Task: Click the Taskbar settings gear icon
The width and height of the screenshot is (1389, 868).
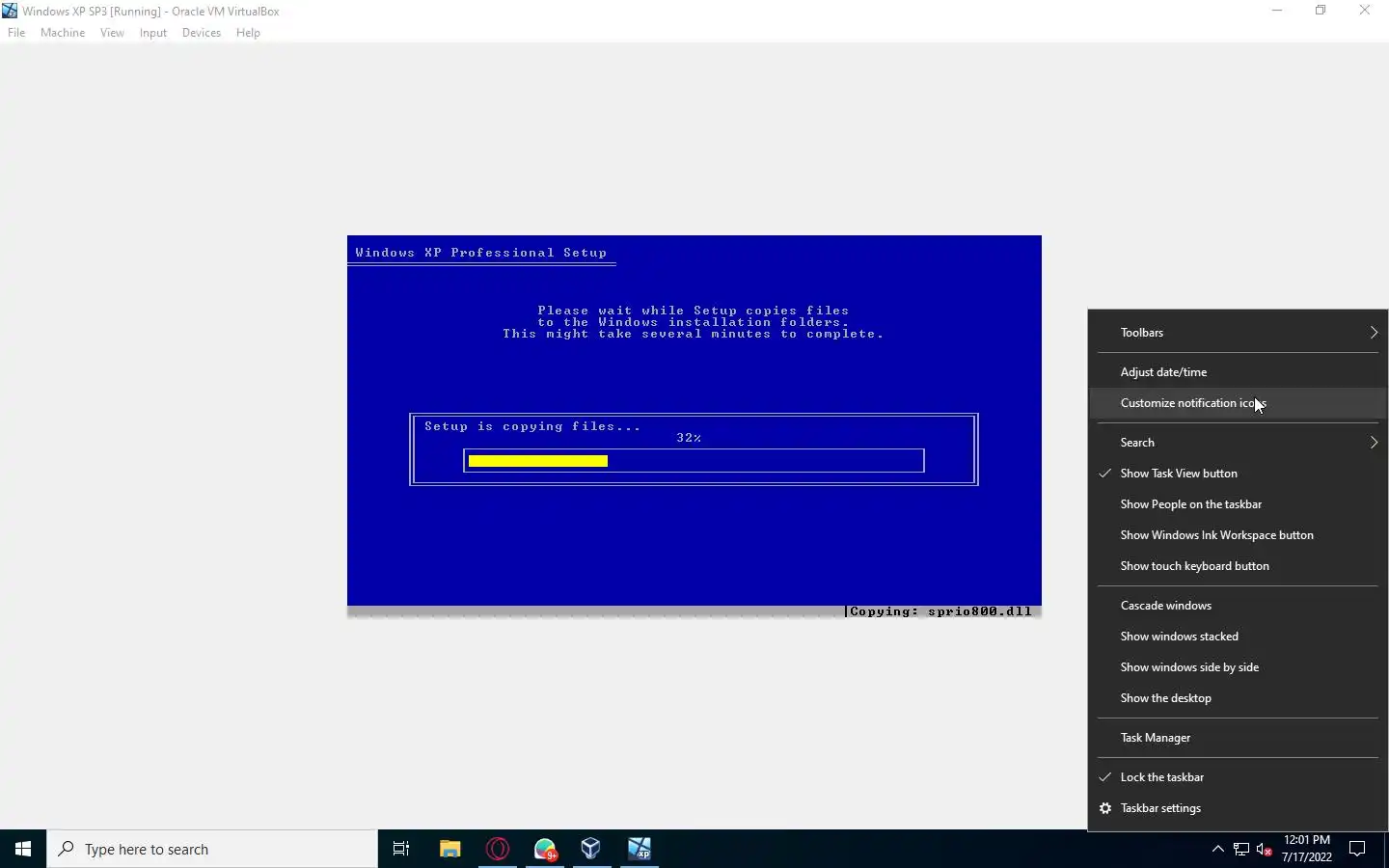Action: point(1105,808)
